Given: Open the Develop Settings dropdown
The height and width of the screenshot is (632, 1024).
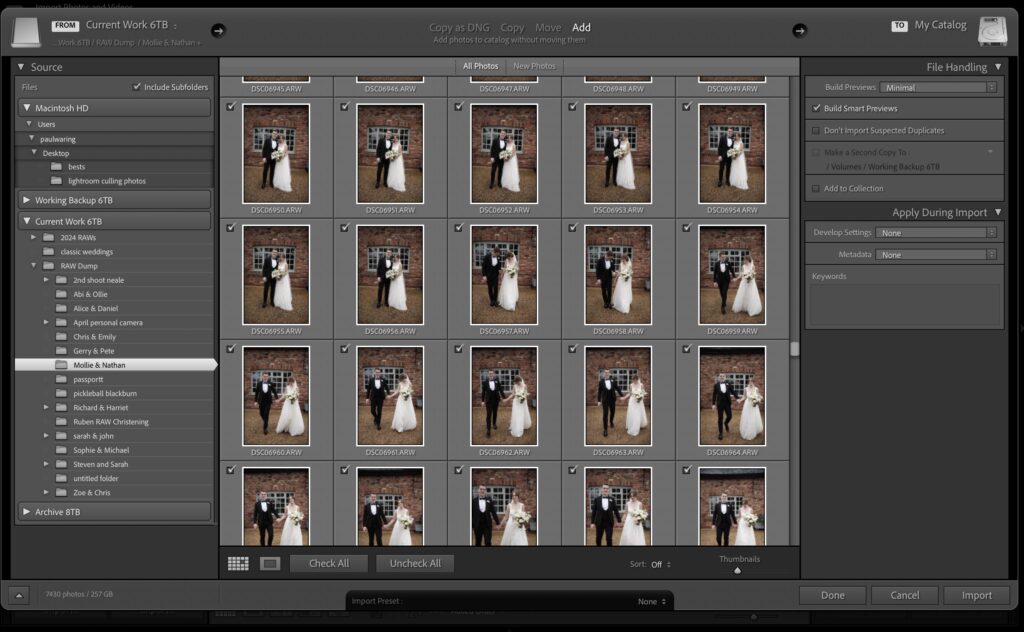Looking at the screenshot, I should coord(936,232).
